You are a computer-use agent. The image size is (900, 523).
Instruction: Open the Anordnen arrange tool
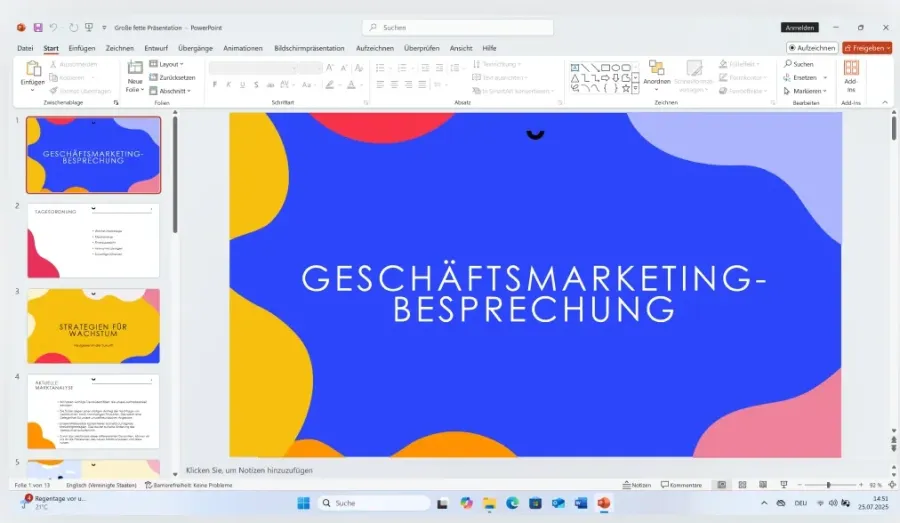(x=657, y=75)
